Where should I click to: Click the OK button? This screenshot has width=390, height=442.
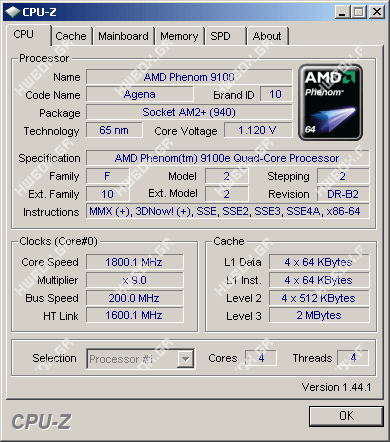(346, 416)
